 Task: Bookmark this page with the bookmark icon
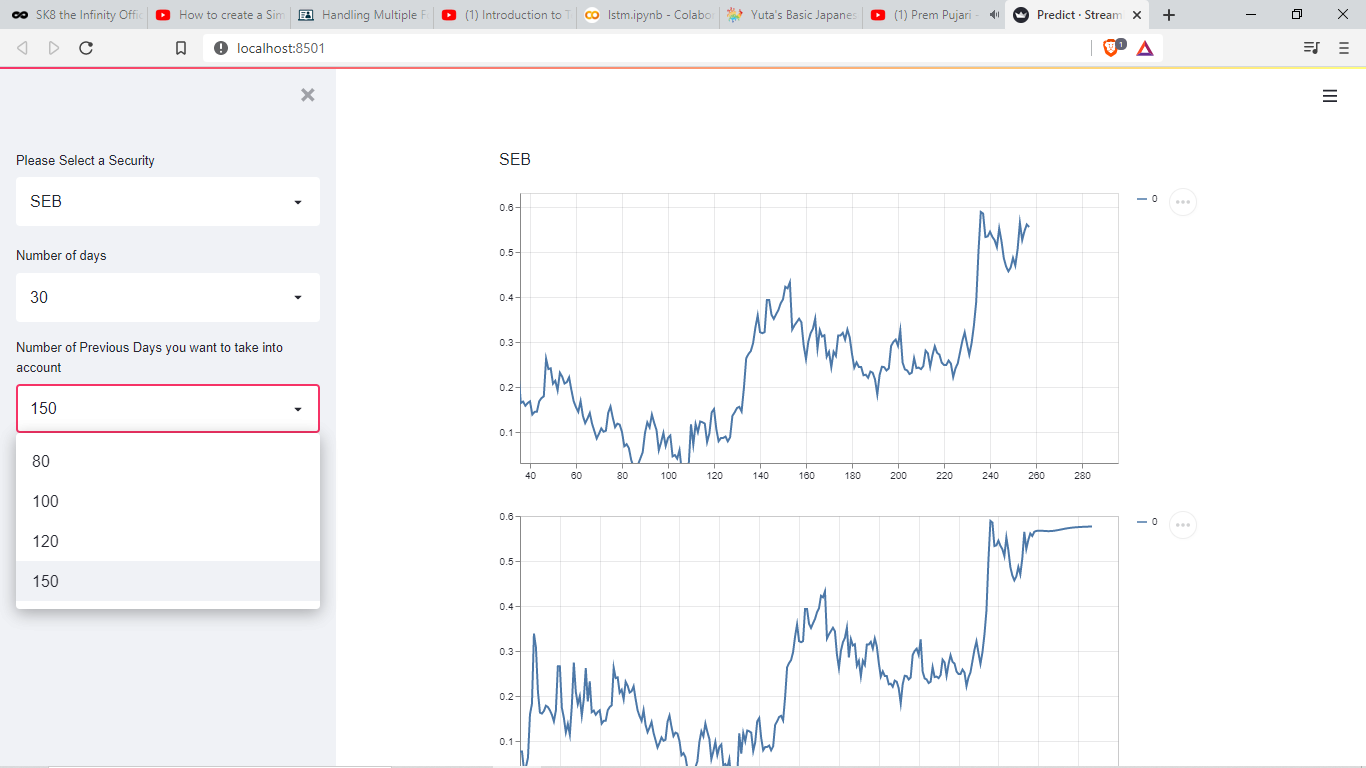[181, 48]
